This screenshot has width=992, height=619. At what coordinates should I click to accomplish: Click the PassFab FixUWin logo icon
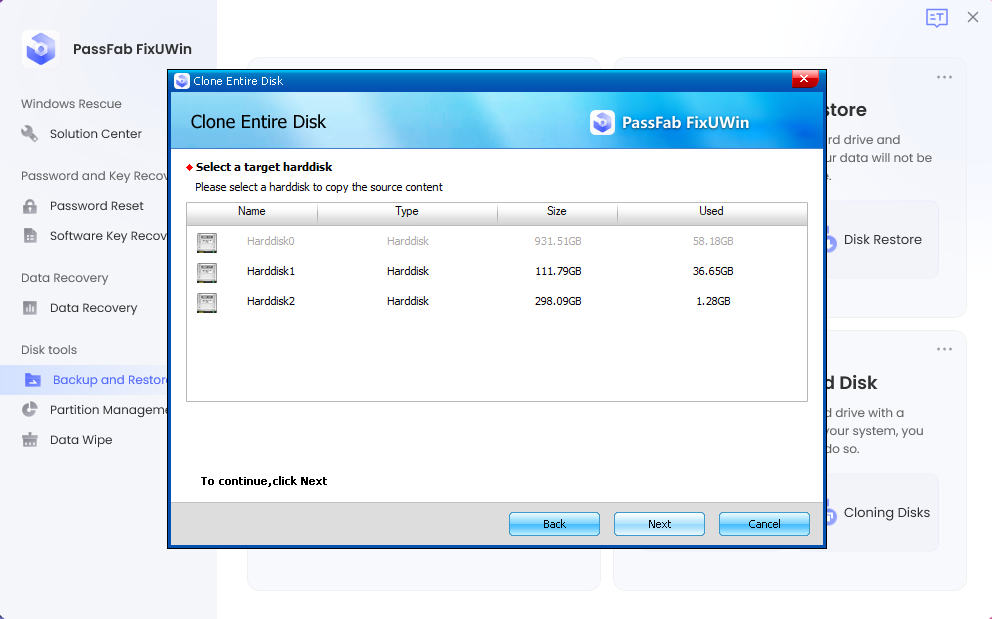(x=40, y=48)
